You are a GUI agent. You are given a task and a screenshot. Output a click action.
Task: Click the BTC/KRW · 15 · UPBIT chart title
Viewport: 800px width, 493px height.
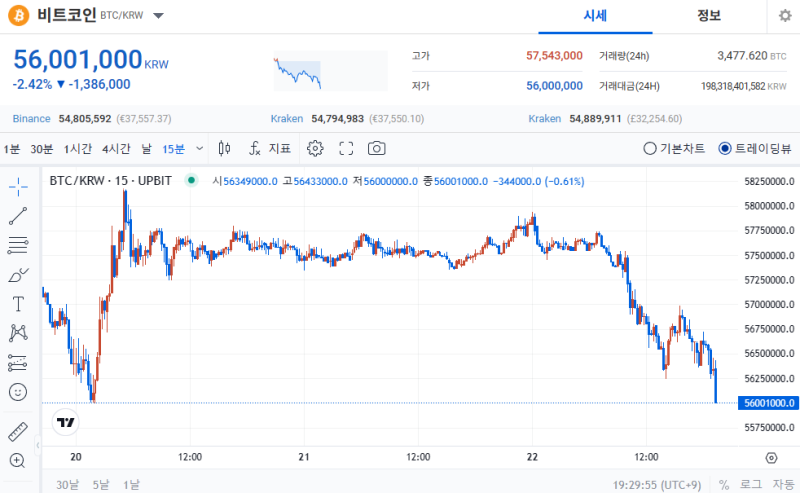point(110,180)
